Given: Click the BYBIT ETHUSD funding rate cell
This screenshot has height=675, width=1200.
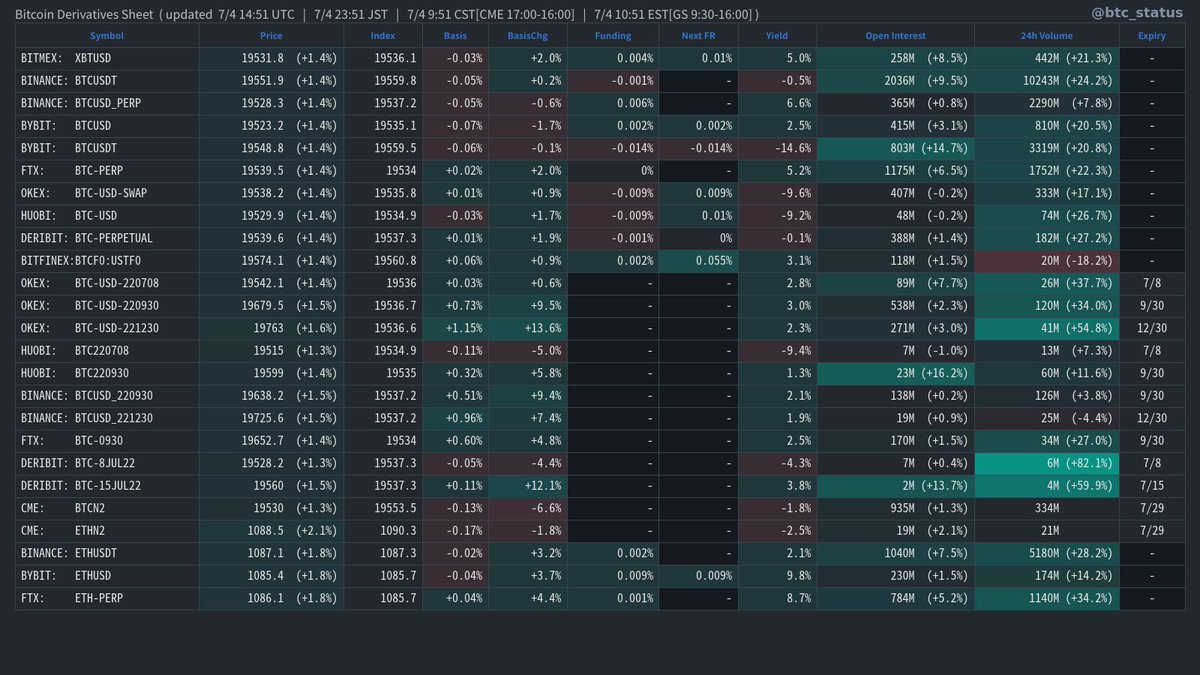Looking at the screenshot, I should coord(612,575).
